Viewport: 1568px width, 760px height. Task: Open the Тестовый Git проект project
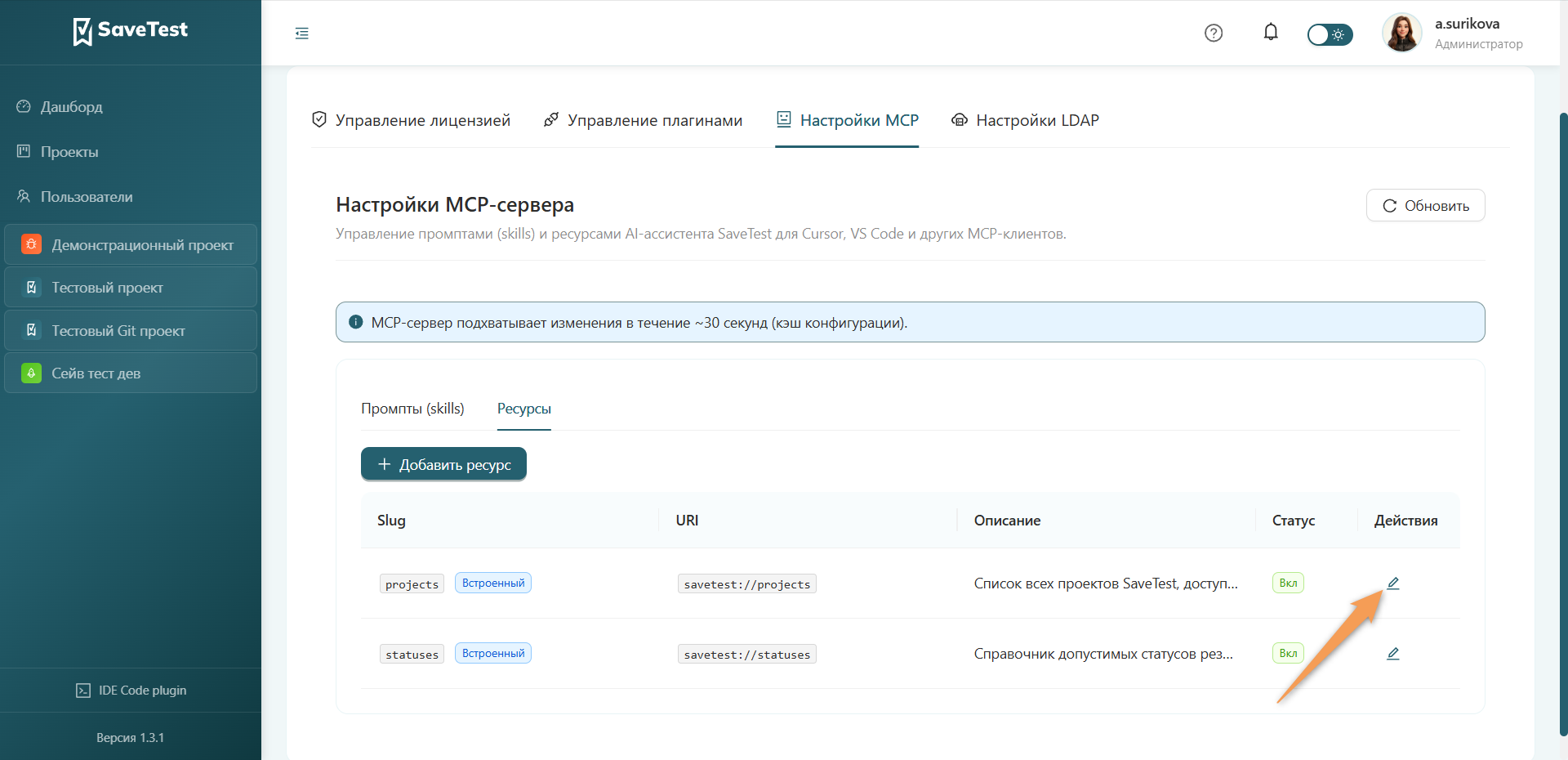tap(131, 330)
